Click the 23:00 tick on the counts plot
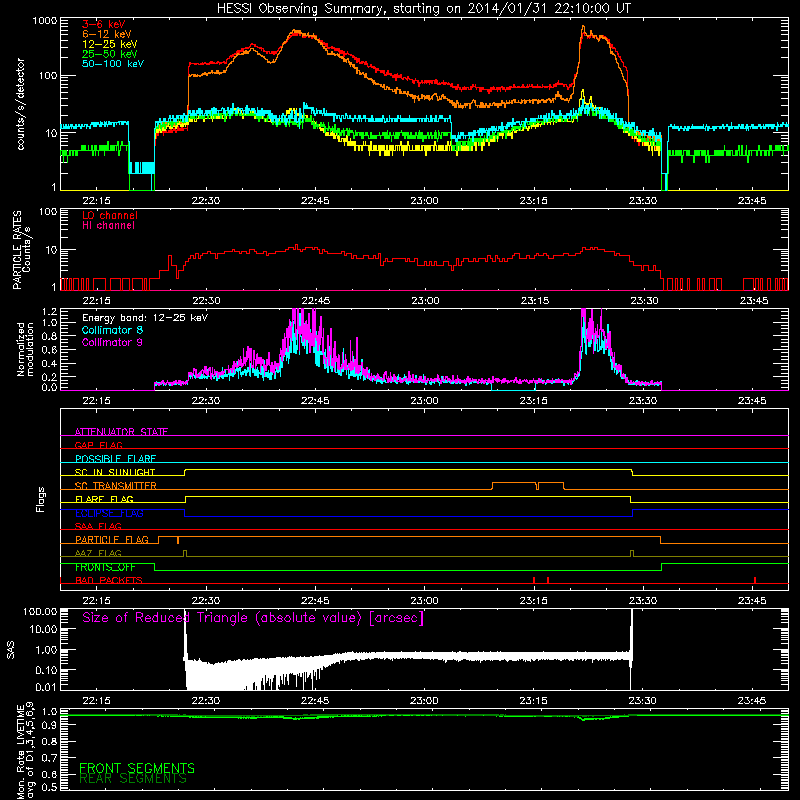 click(x=424, y=201)
